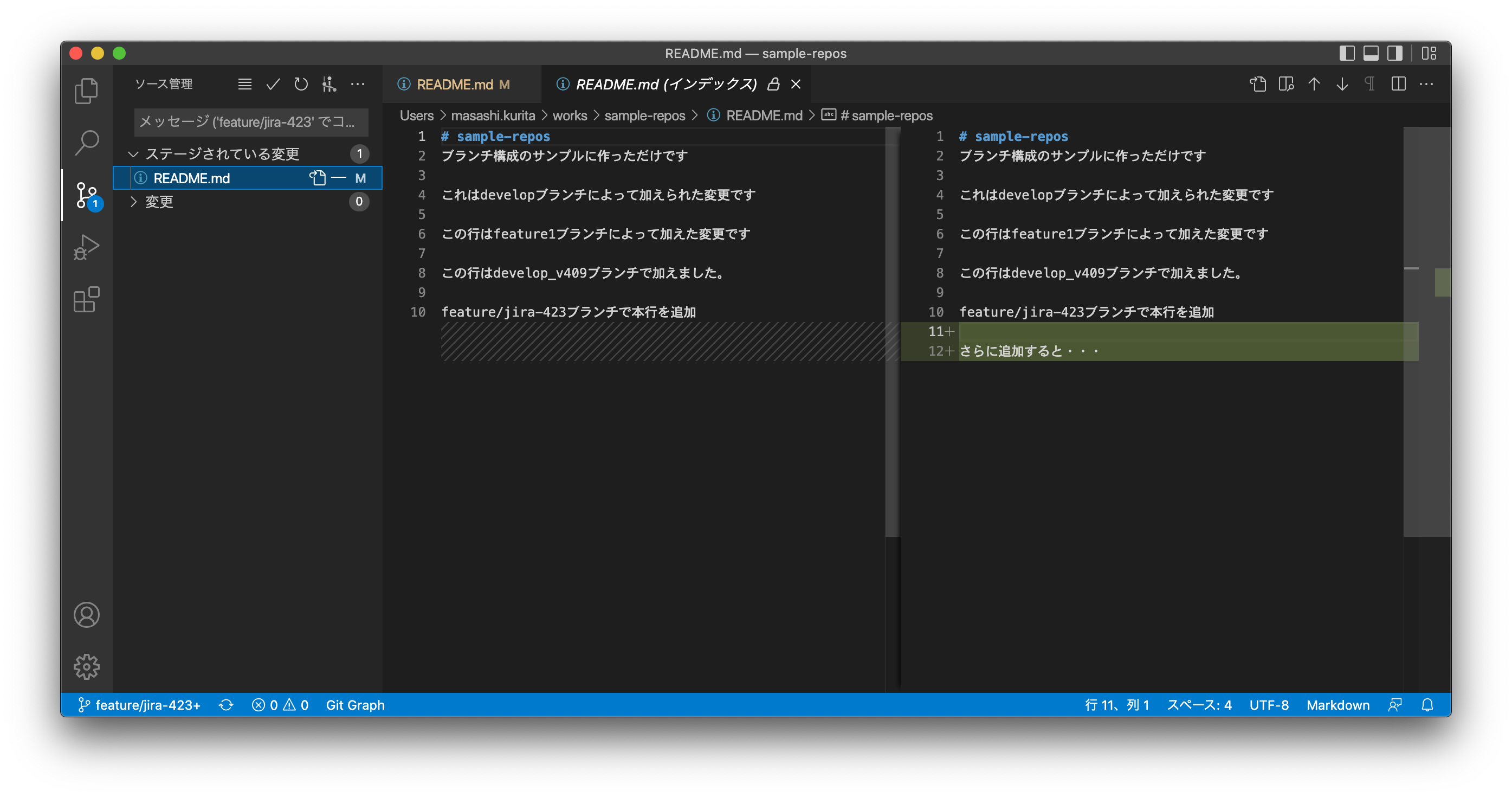
Task: Toggle the bottom panel visibility
Action: [x=1371, y=54]
